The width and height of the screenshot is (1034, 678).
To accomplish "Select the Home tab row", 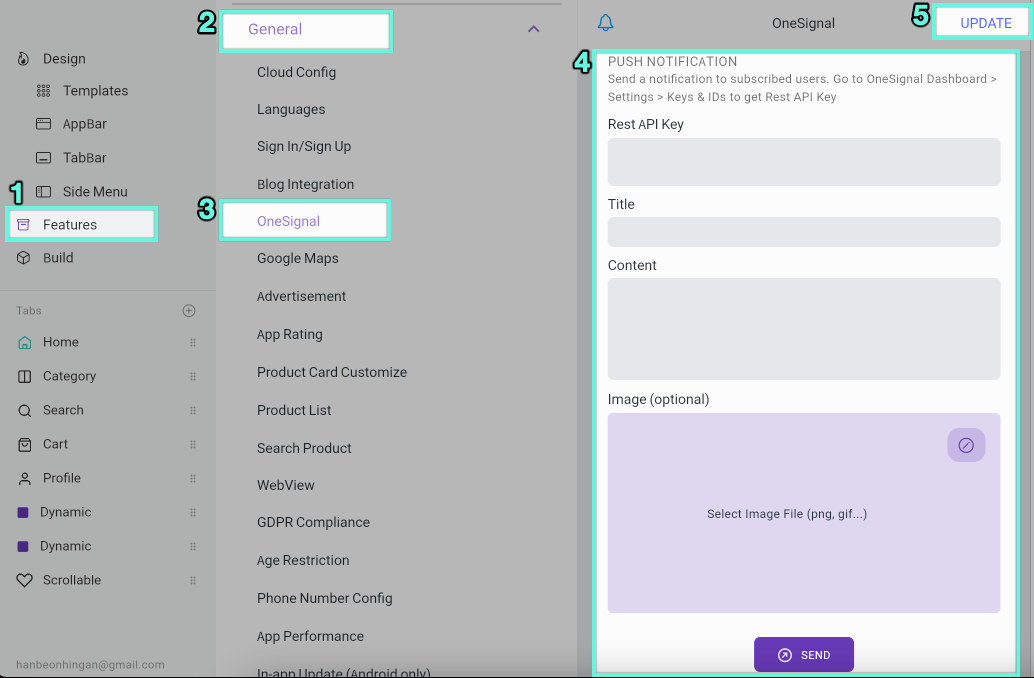I will click(x=107, y=342).
